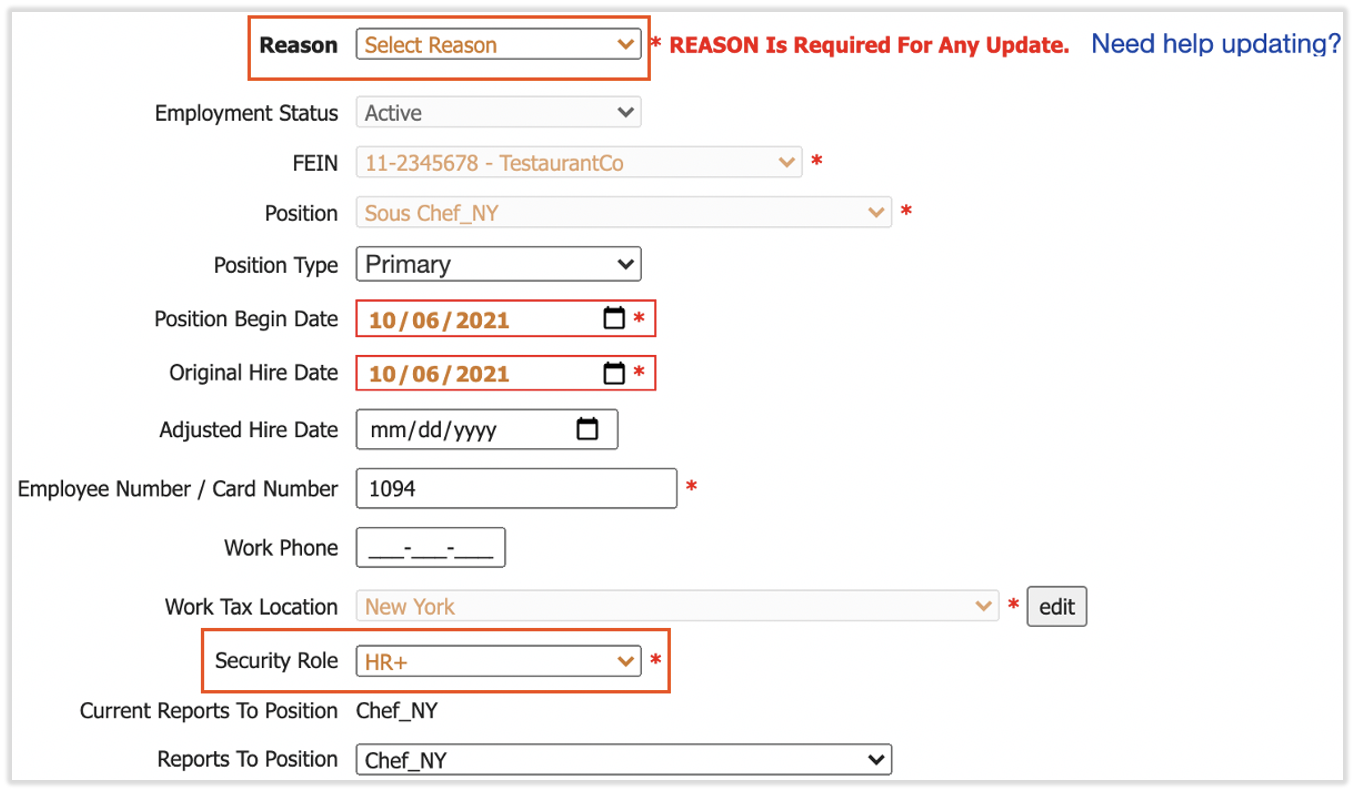Open the Reports To Position dropdown

pyautogui.click(x=623, y=760)
